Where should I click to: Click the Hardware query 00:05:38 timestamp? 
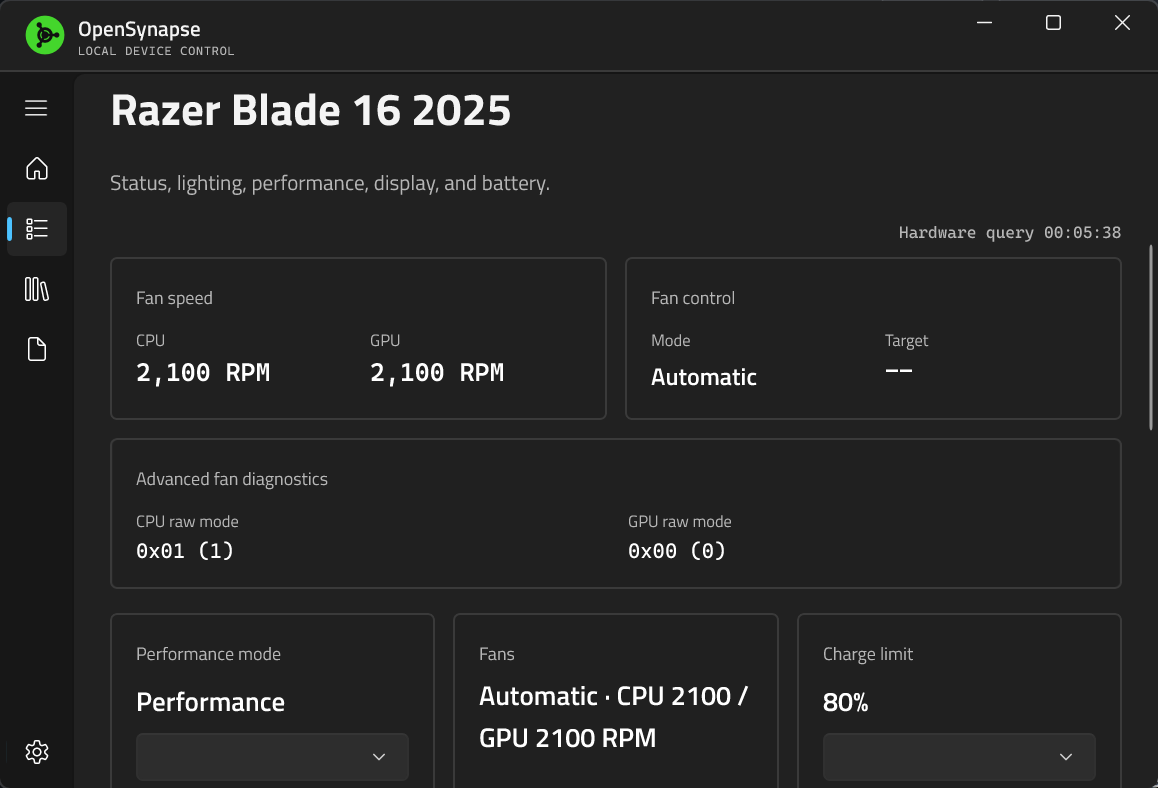tap(1010, 233)
